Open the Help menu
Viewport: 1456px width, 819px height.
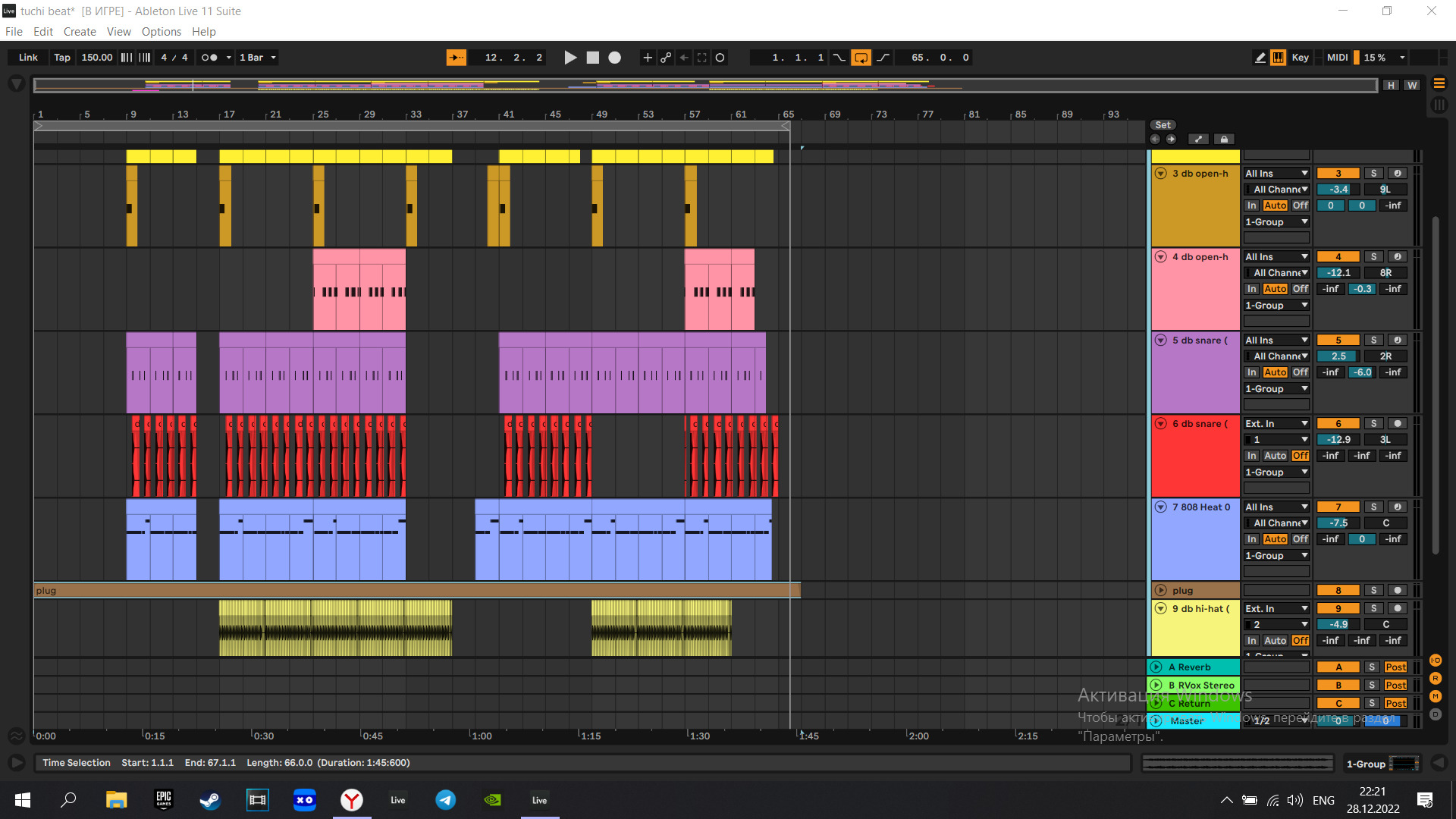204,32
